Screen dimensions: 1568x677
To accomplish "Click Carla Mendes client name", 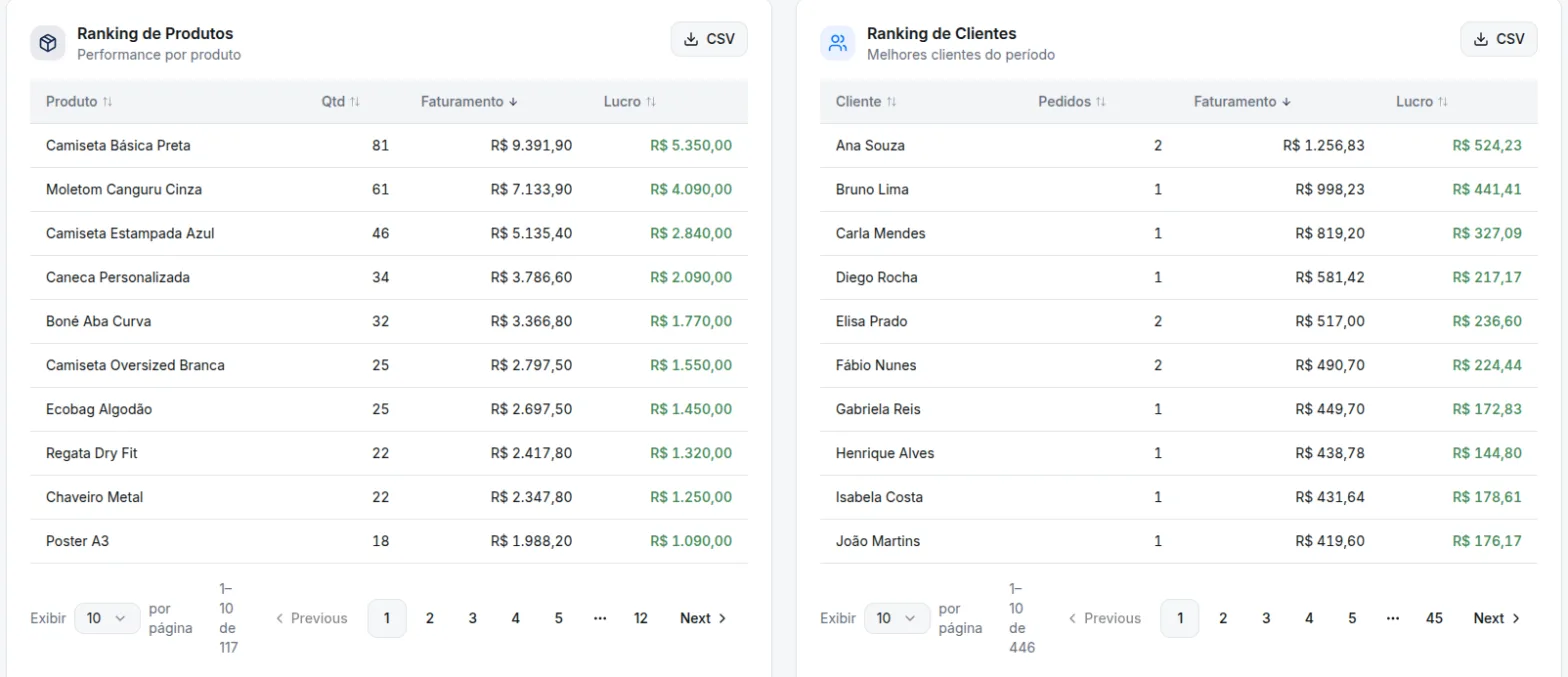I will click(x=881, y=233).
